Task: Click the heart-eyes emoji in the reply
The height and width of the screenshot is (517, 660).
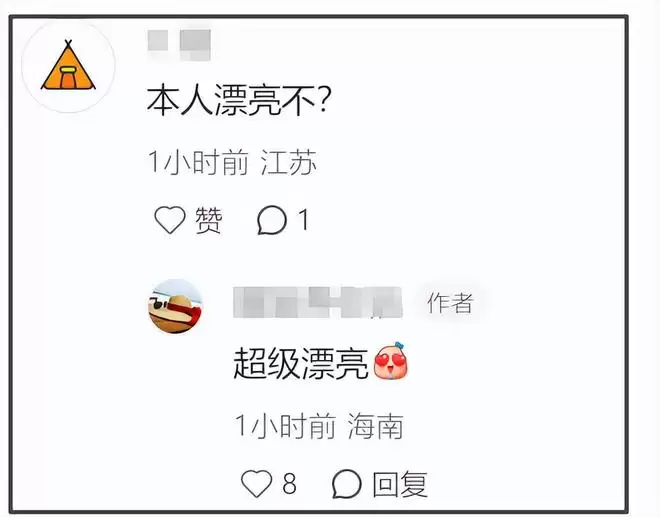Action: click(391, 361)
